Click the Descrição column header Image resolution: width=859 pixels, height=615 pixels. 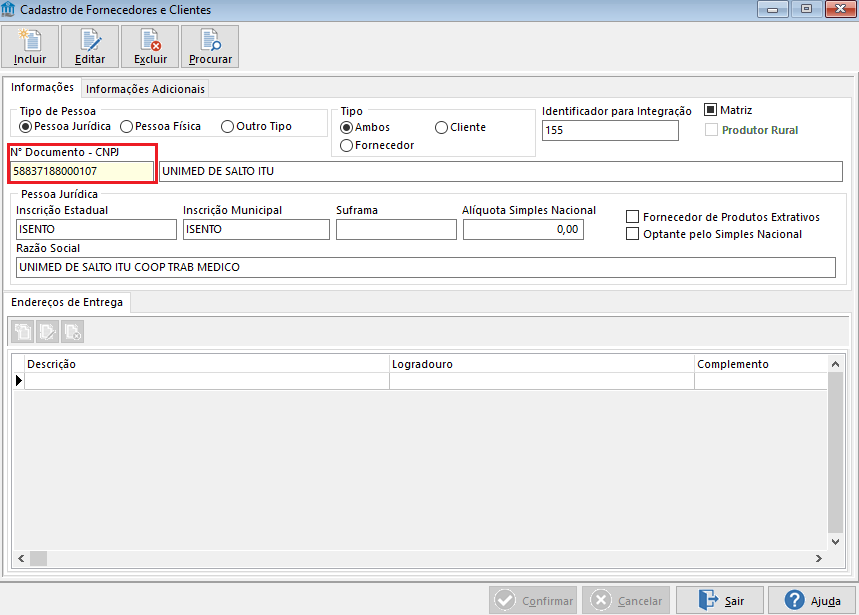[x=207, y=364]
